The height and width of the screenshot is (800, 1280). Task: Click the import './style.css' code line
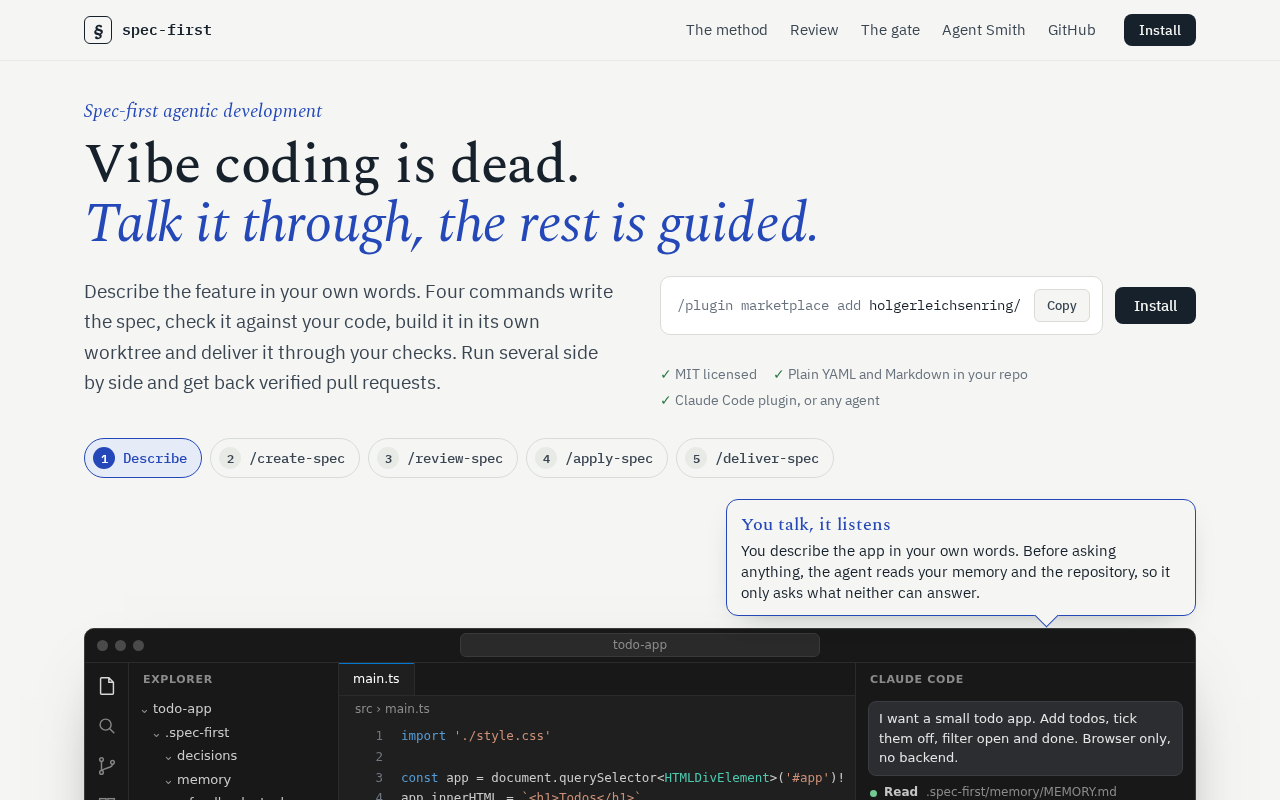pos(476,736)
